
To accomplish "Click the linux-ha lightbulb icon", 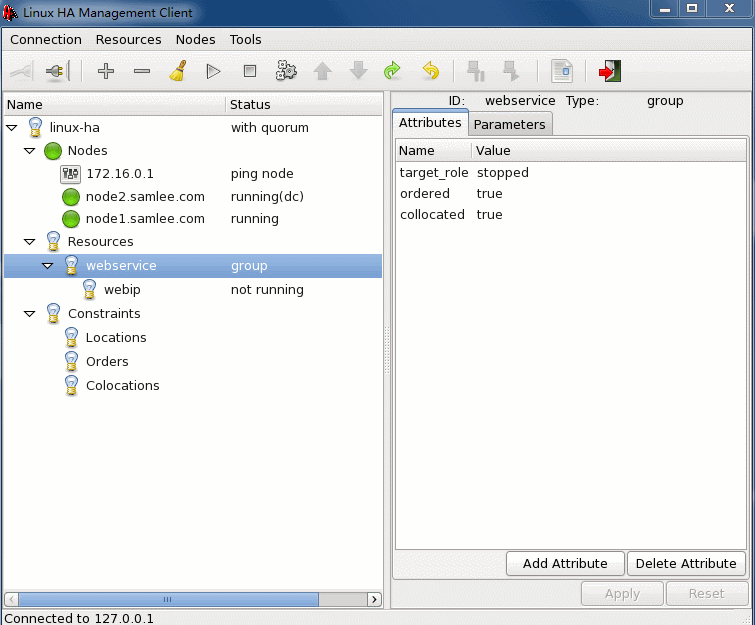I will coord(35,128).
